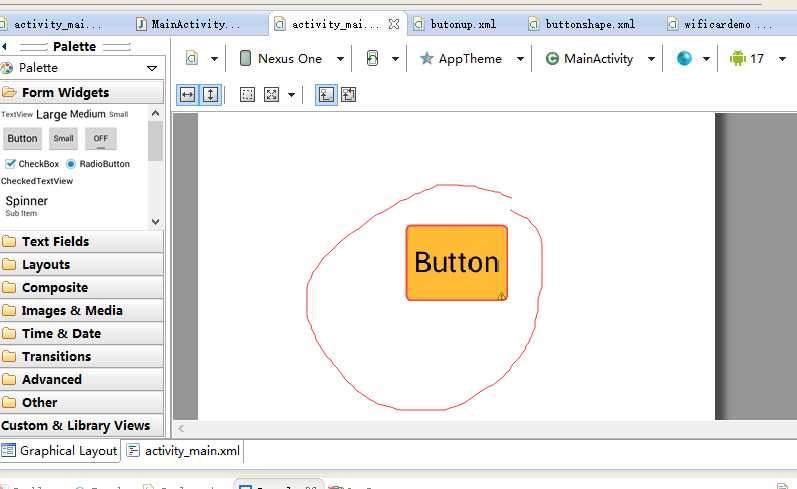Click the palette scroll up arrow
Image resolution: width=797 pixels, height=489 pixels.
click(x=156, y=113)
